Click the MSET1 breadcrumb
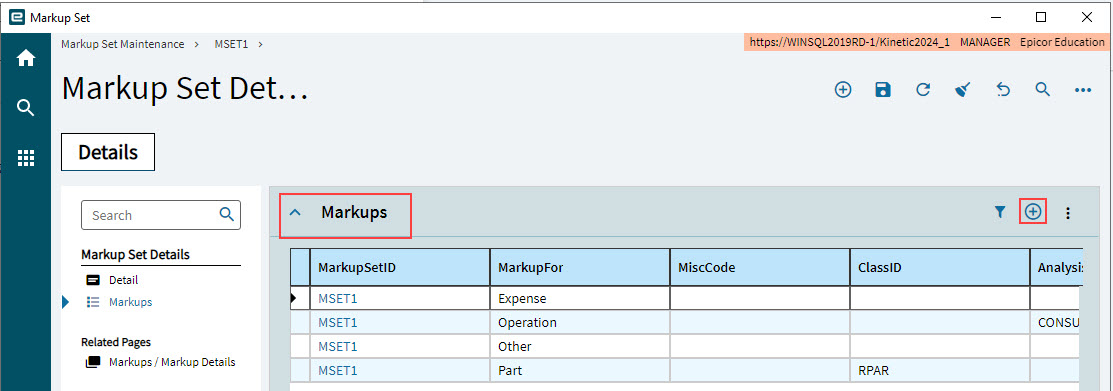Viewport: 1113px width, 391px height. [x=231, y=44]
